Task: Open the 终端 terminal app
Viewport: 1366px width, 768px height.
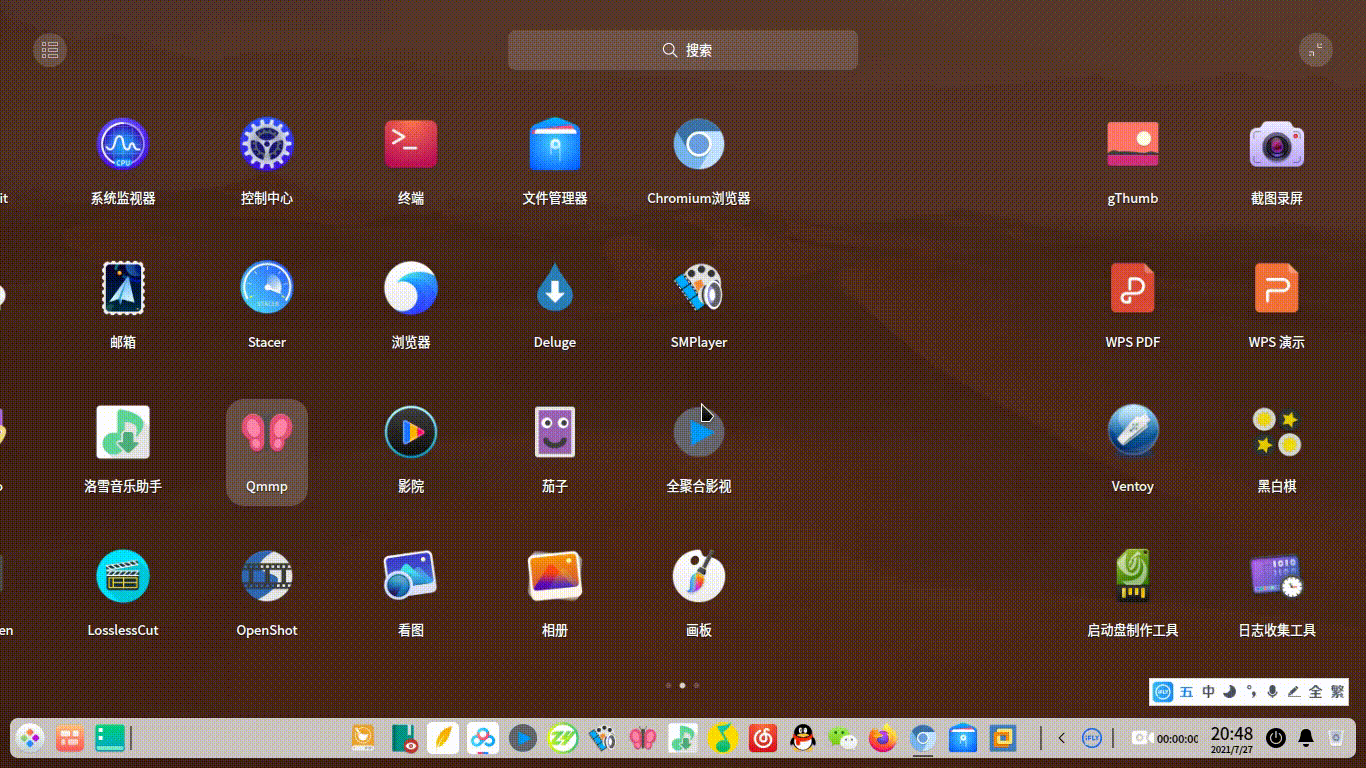Action: tap(411, 144)
